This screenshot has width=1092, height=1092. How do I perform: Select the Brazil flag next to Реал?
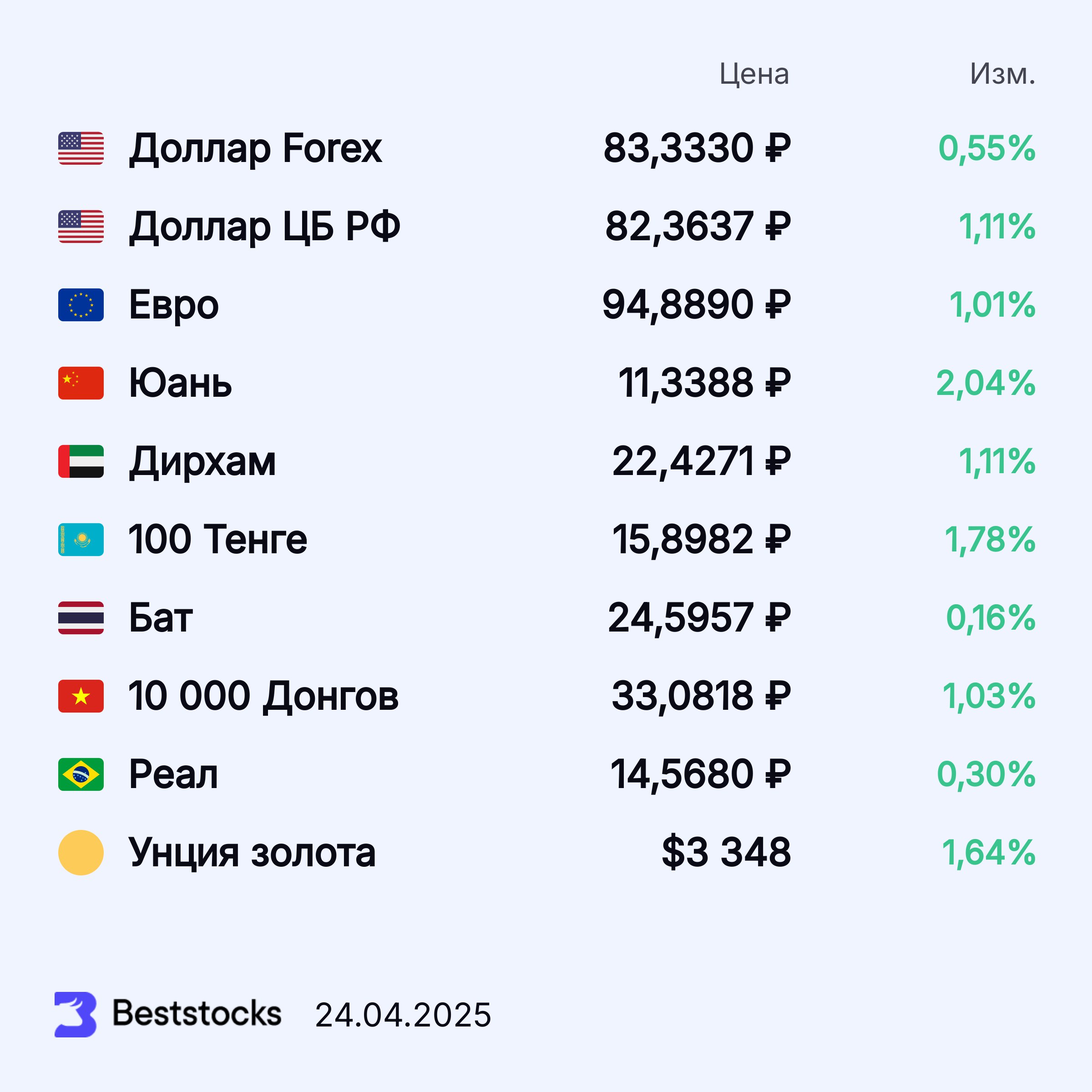[x=81, y=774]
